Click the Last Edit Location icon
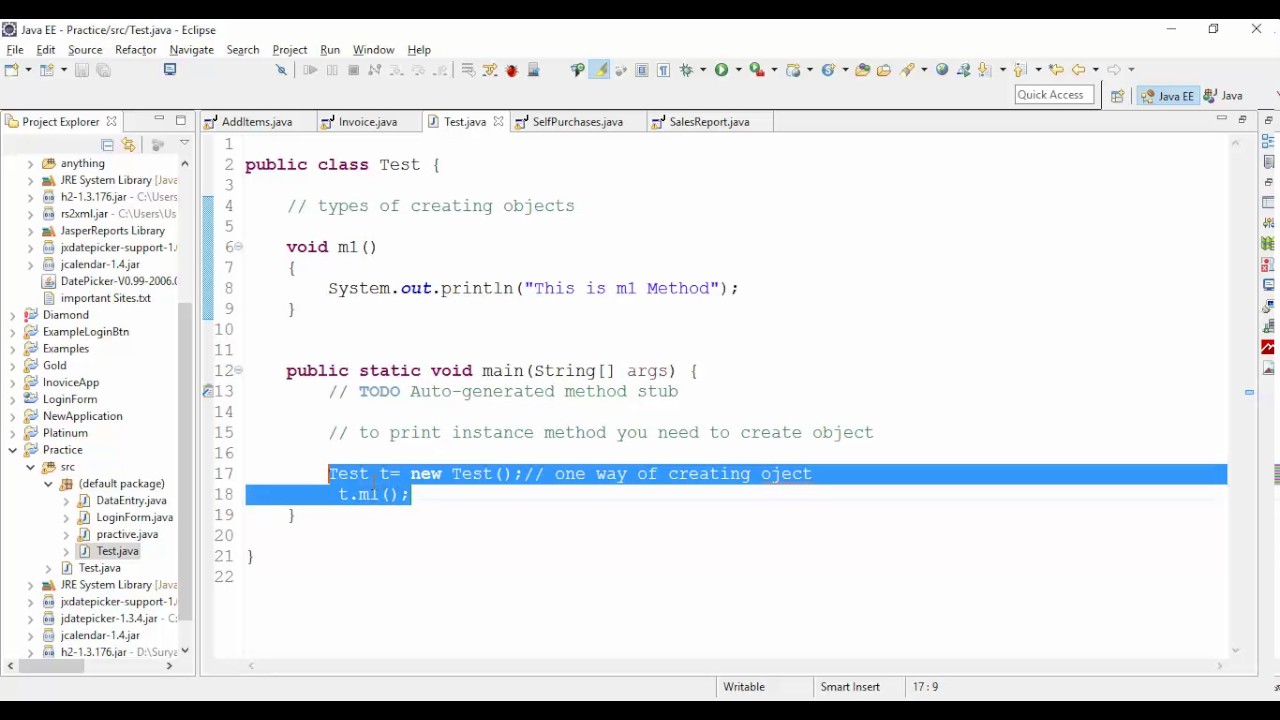1280x720 pixels. 1056,70
